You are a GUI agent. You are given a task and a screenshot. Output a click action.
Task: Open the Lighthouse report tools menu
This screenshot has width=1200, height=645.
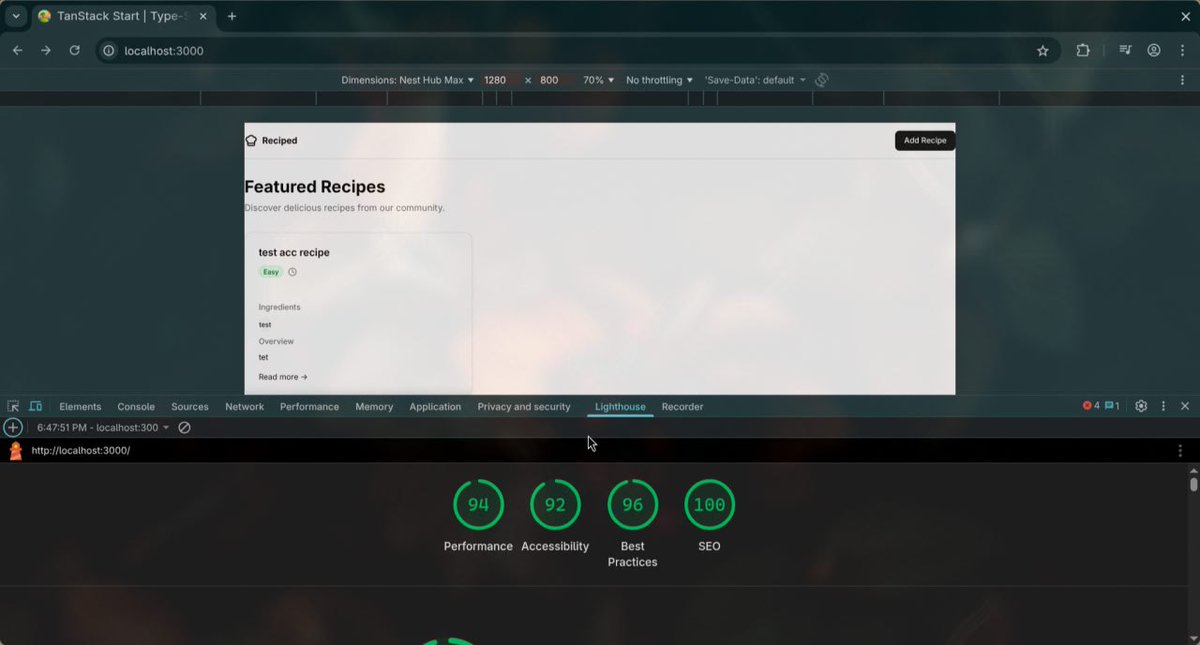coord(1180,451)
